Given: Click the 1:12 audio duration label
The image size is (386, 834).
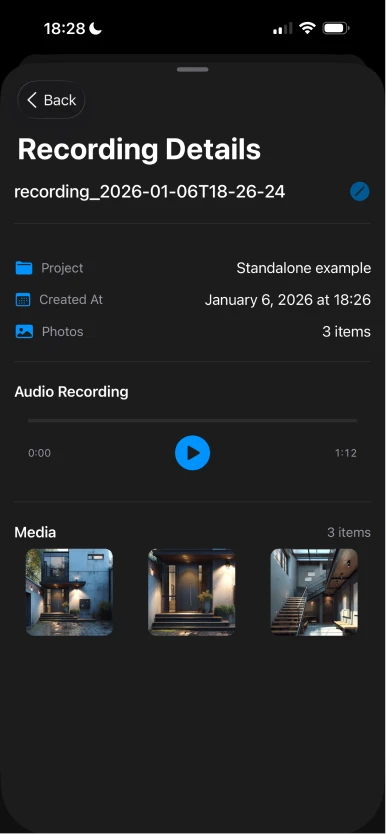Looking at the screenshot, I should point(346,453).
